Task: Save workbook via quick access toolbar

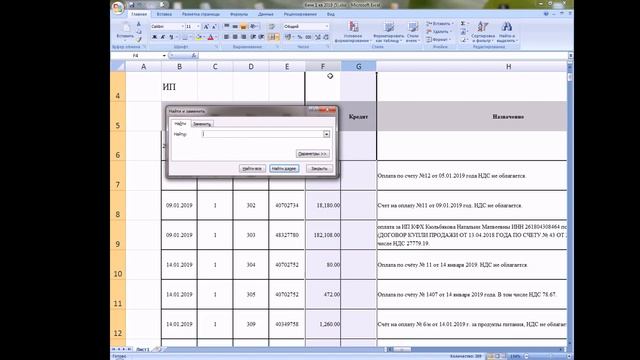Action: pyautogui.click(x=132, y=5)
